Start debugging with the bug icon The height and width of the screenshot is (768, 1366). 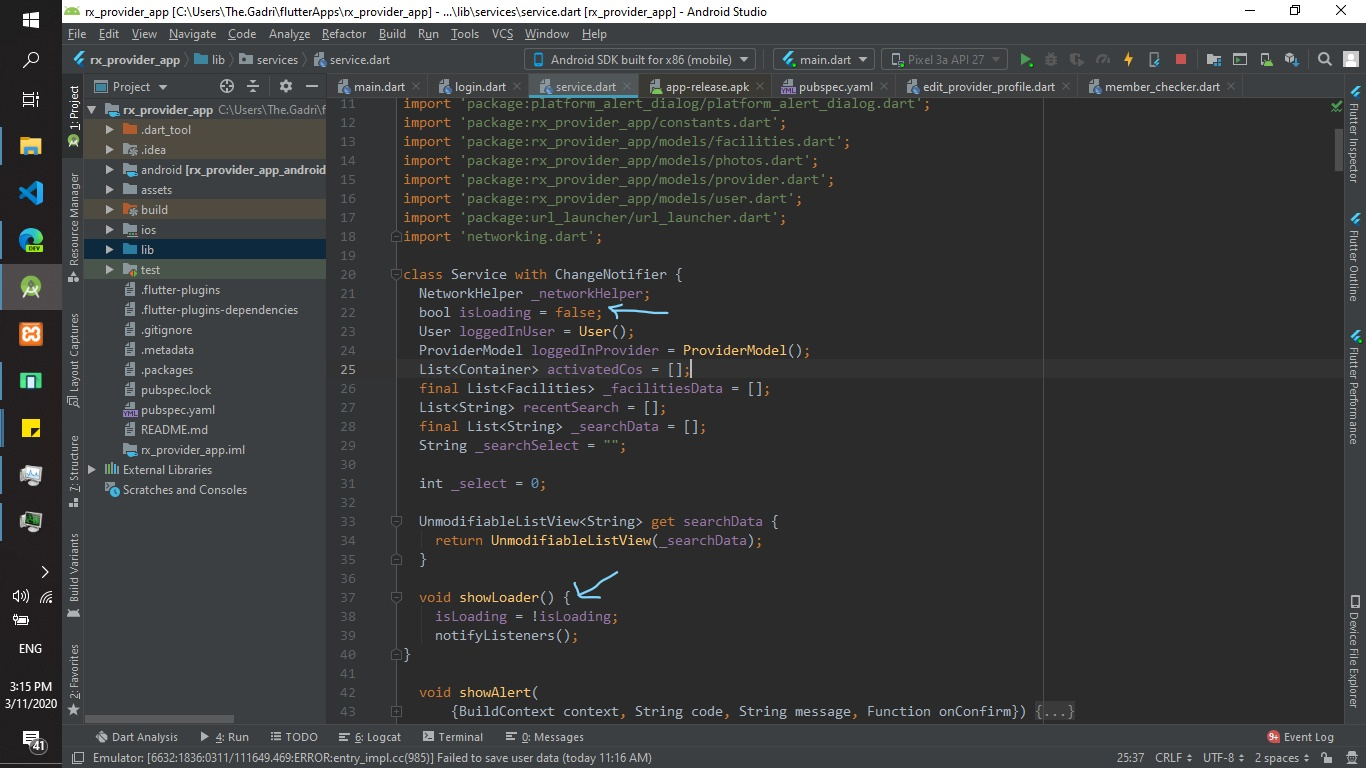(1051, 60)
